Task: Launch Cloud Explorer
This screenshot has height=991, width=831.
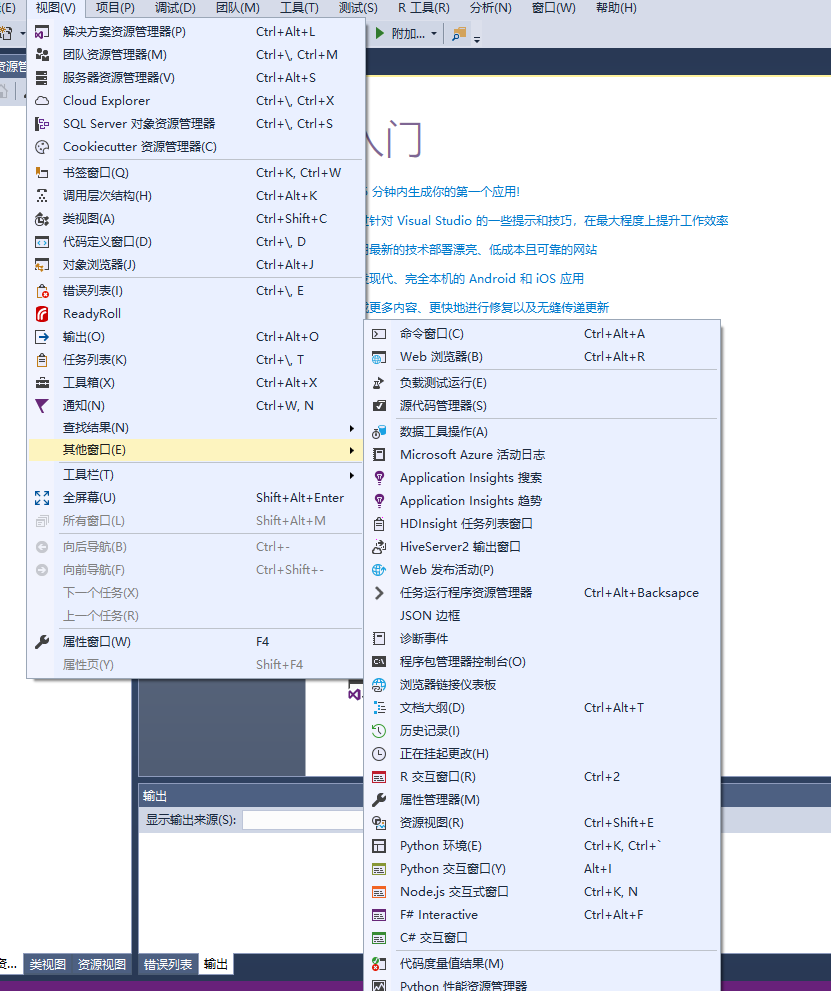Action: click(105, 101)
